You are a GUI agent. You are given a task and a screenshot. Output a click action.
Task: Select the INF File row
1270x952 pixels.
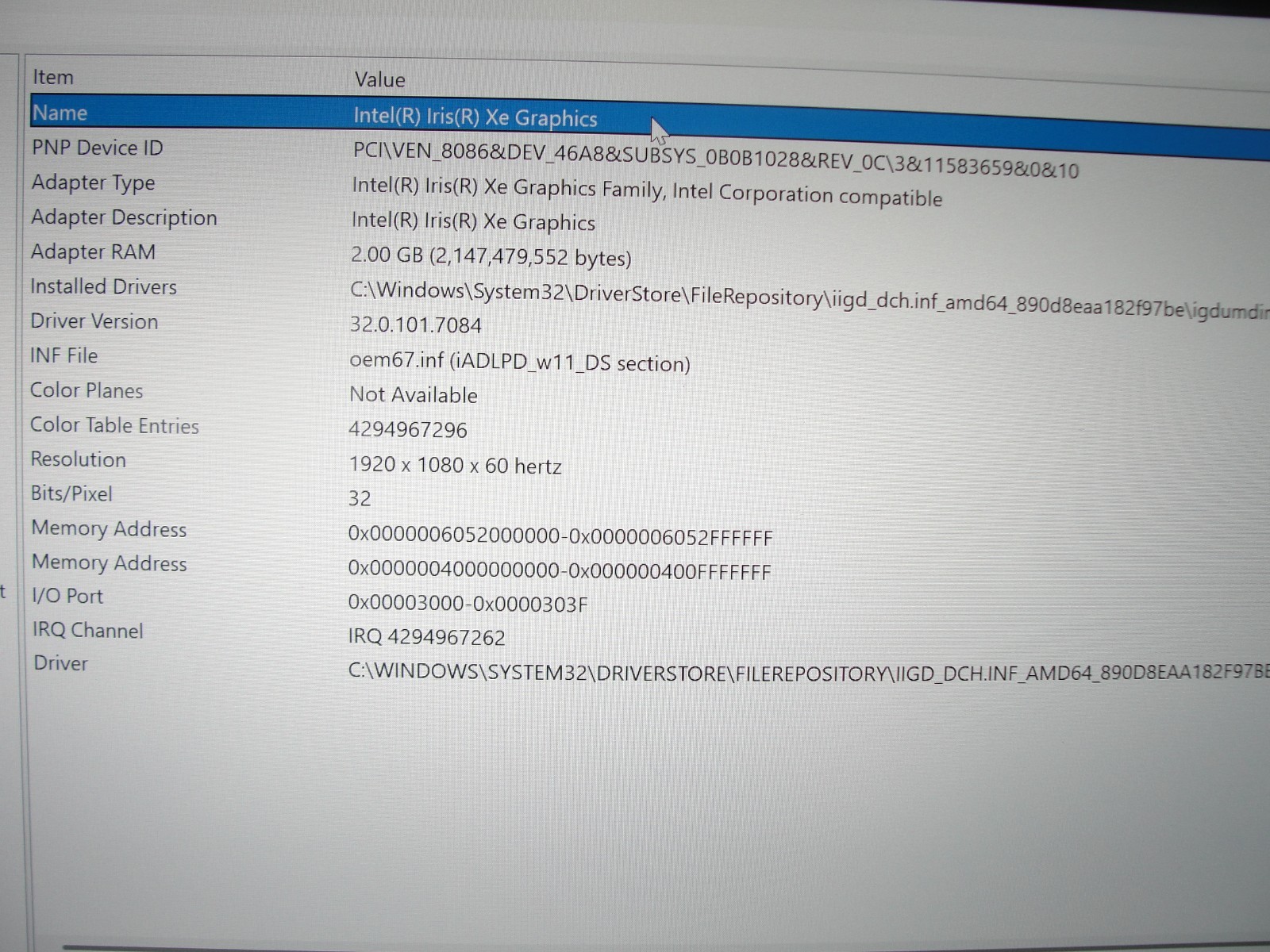[x=63, y=355]
